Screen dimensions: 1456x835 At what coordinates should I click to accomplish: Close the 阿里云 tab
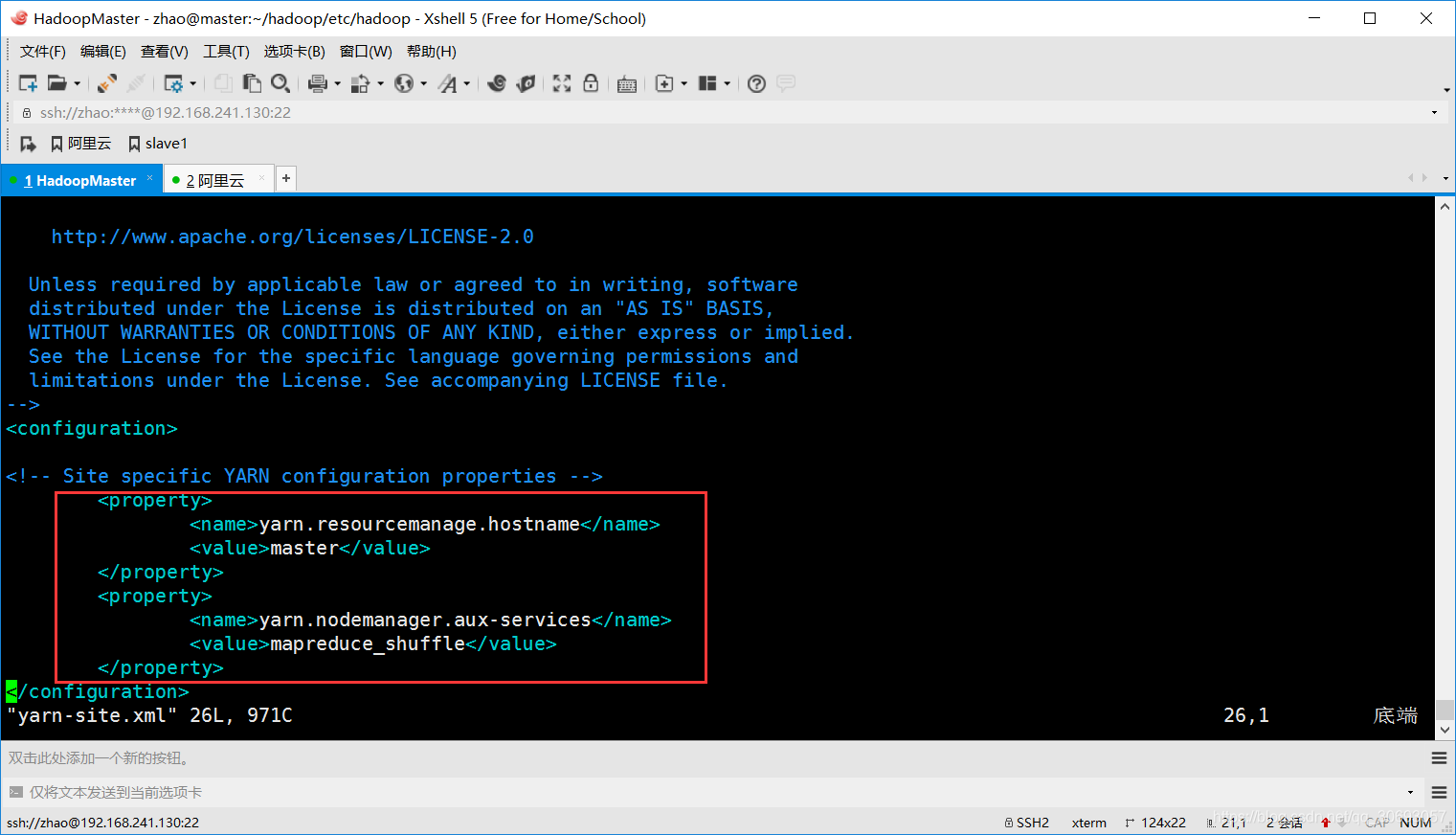coord(261,178)
